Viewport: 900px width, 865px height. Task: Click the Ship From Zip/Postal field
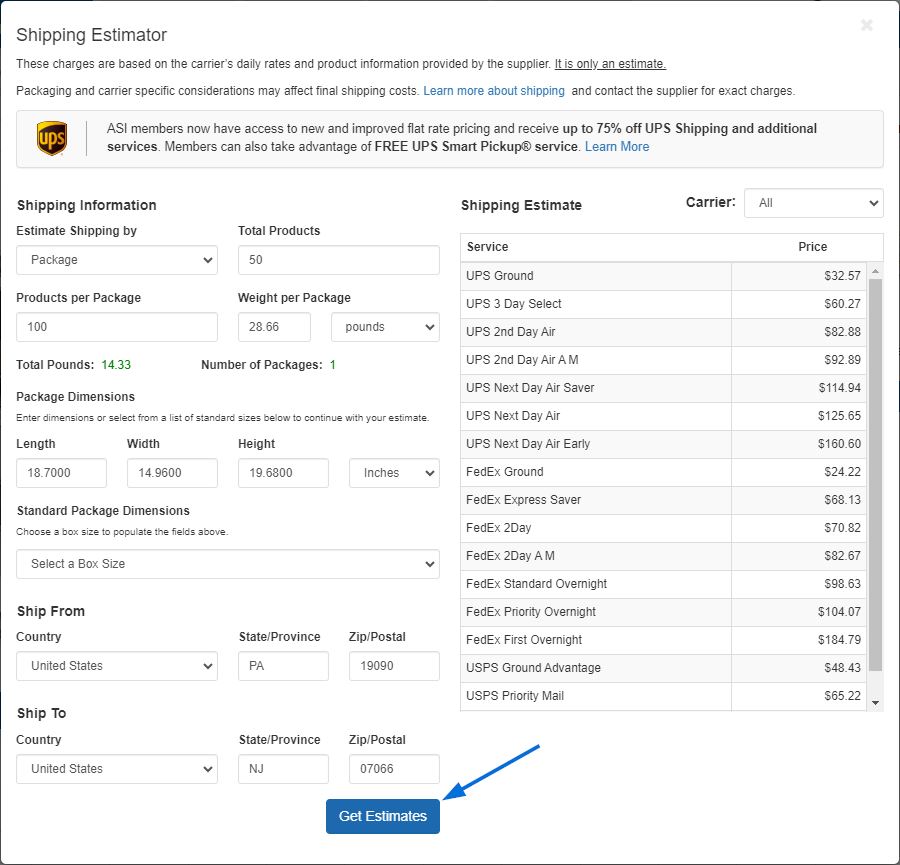(394, 666)
